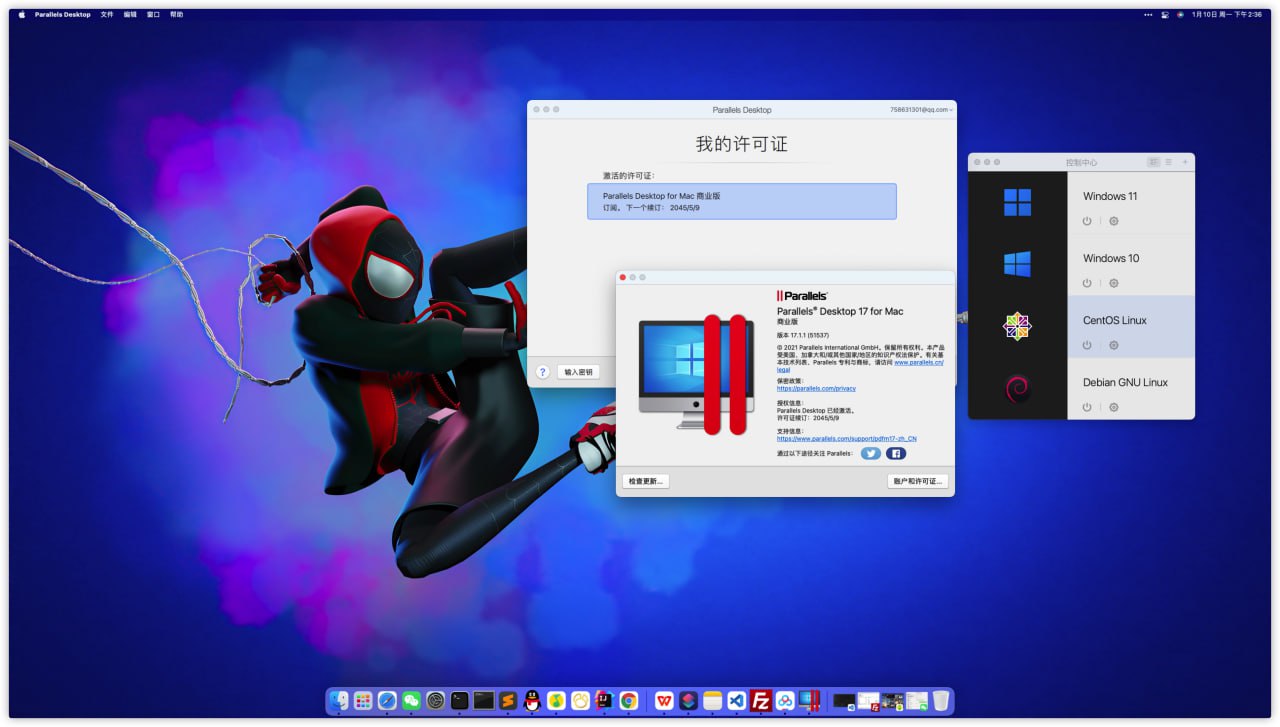Expand the account email dropdown
The width and height of the screenshot is (1280, 727).
tap(921, 109)
